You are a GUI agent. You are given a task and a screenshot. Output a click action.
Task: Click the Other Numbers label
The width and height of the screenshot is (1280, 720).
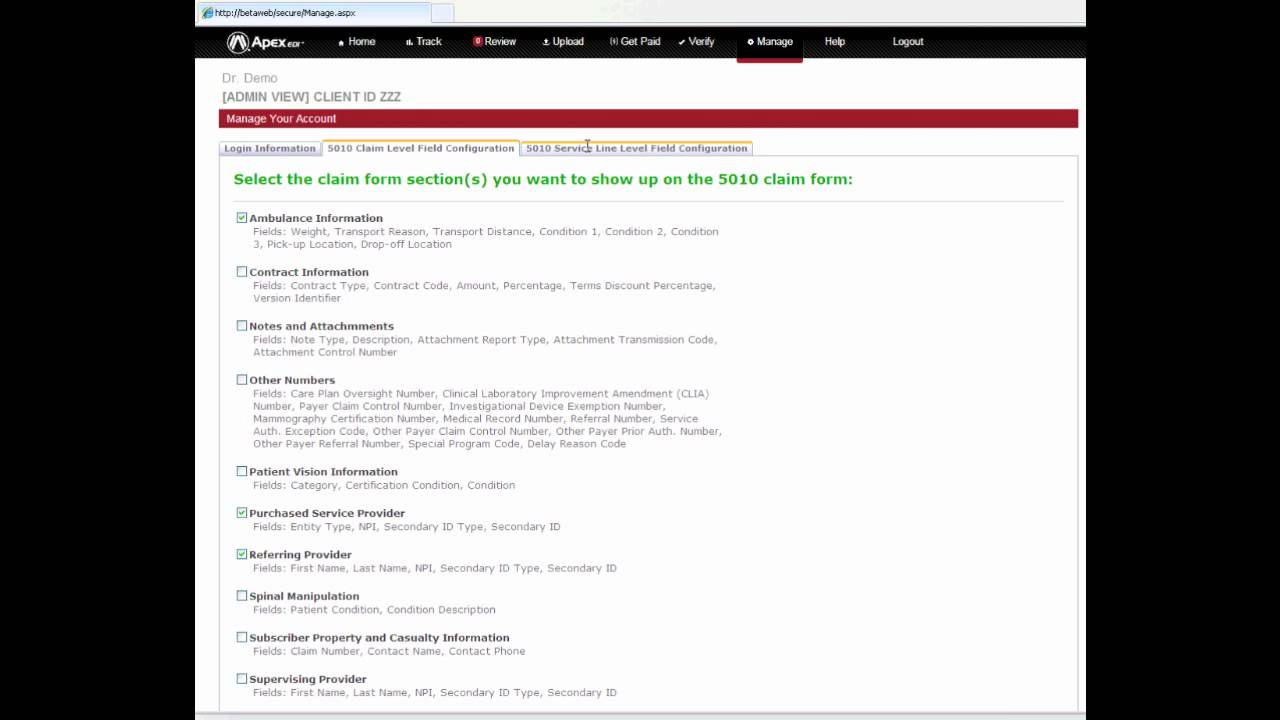[292, 380]
